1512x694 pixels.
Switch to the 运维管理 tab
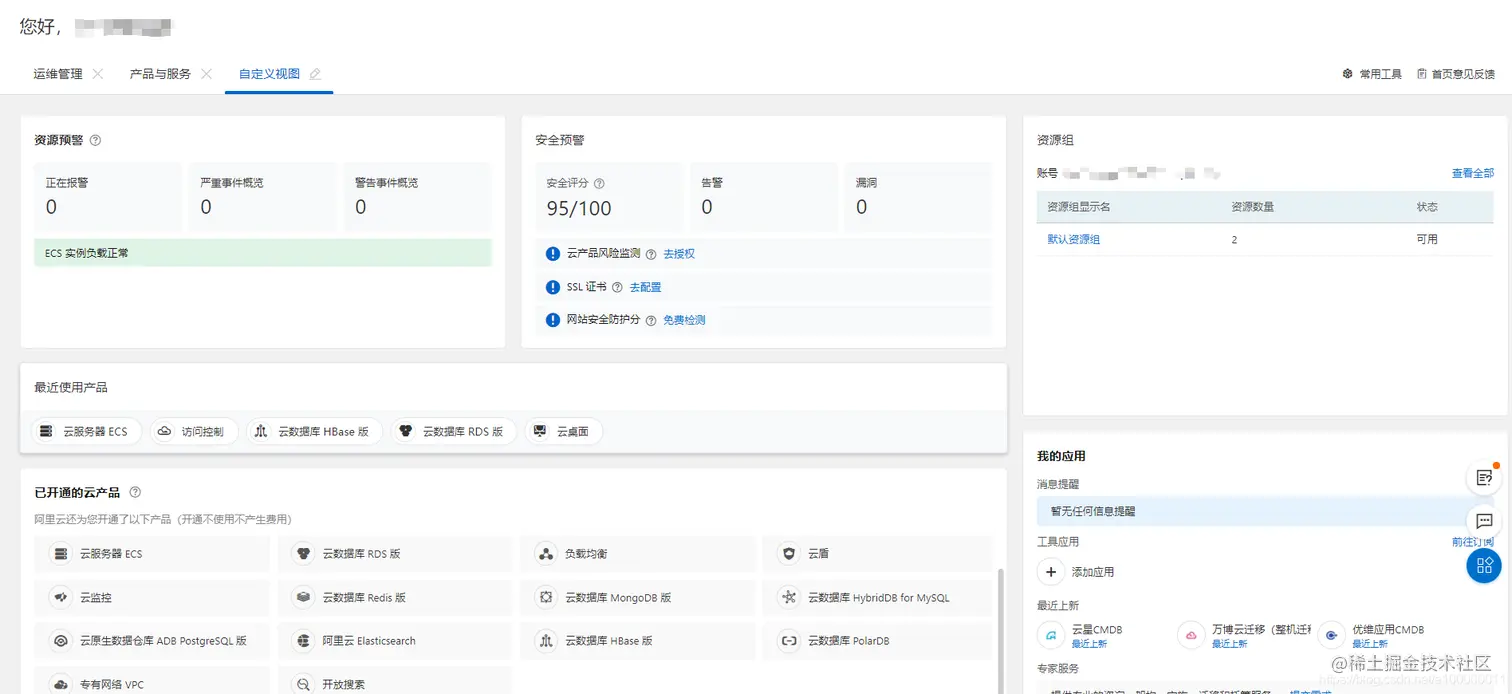click(x=56, y=72)
